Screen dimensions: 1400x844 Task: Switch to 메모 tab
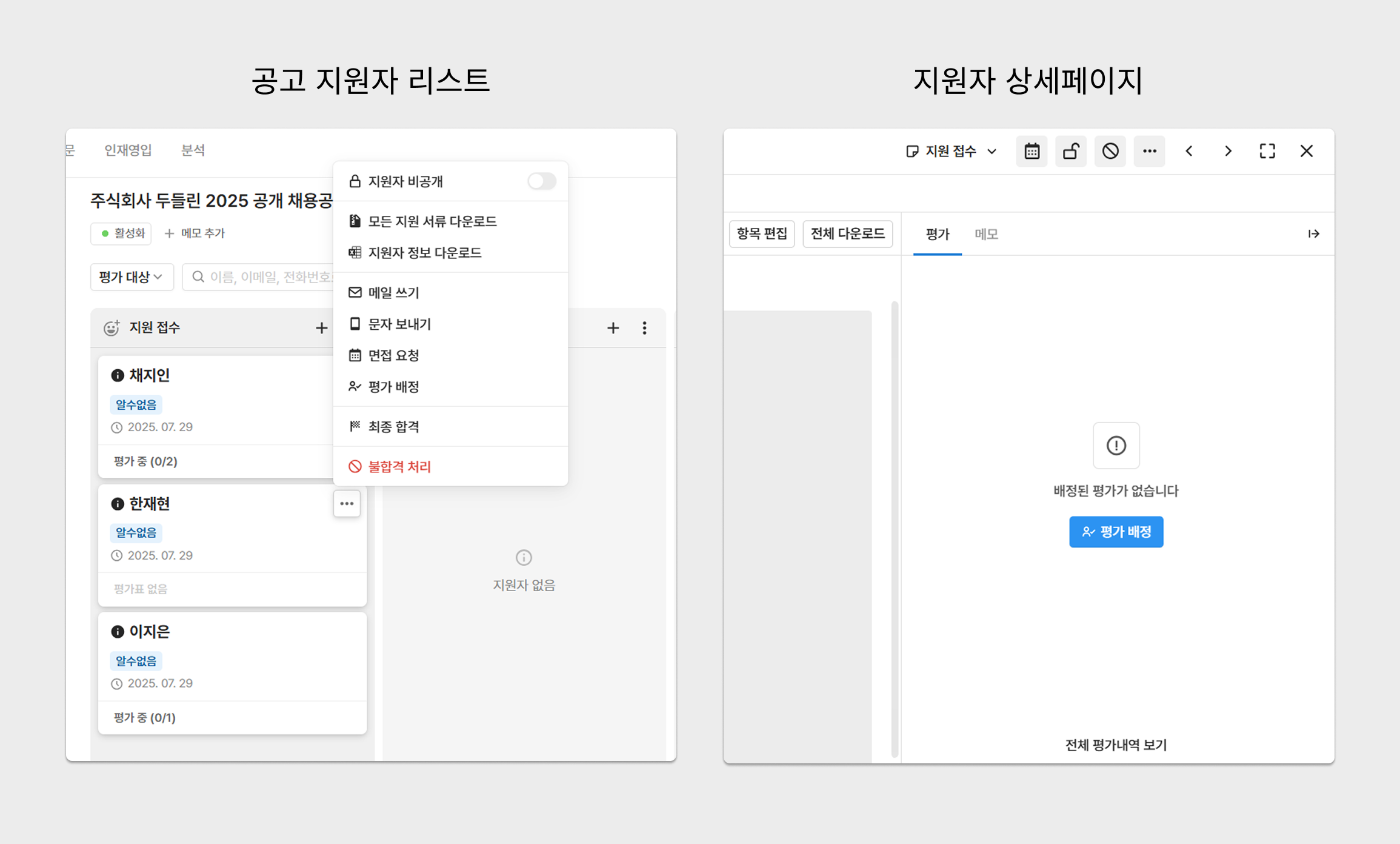coord(986,234)
